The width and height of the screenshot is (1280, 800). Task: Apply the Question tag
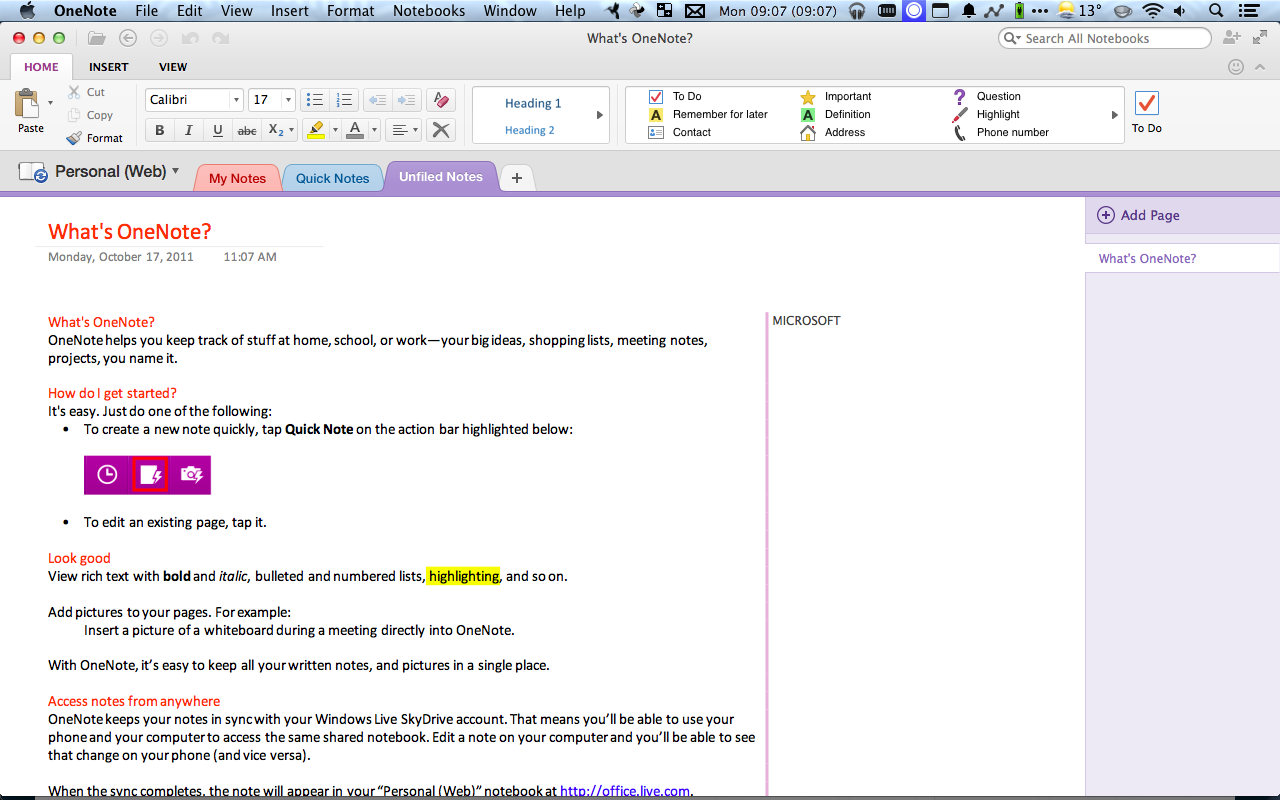[985, 97]
